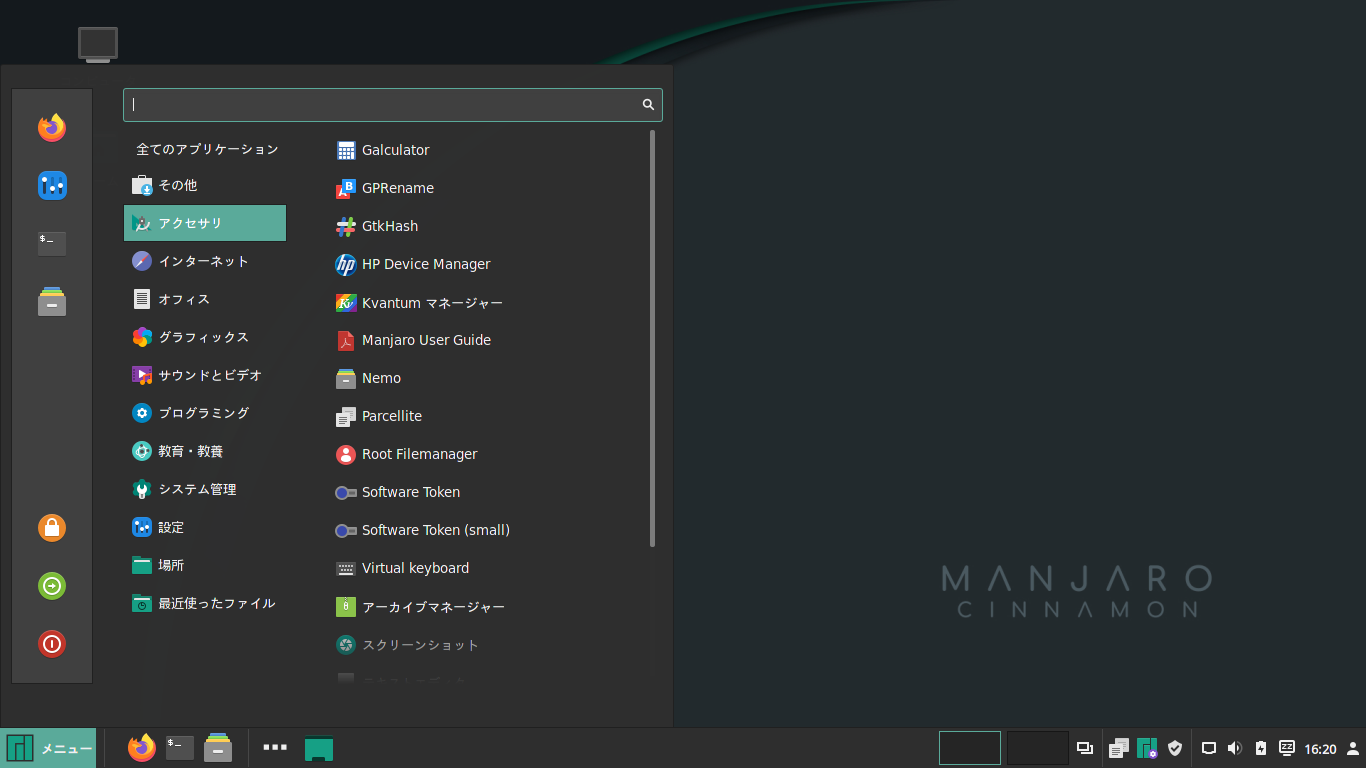Click the search magnifier icon
1366x768 pixels.
[648, 104]
